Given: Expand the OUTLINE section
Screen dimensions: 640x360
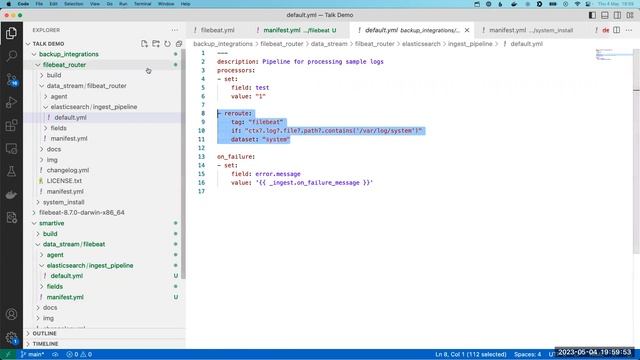Looking at the screenshot, I should point(44,333).
